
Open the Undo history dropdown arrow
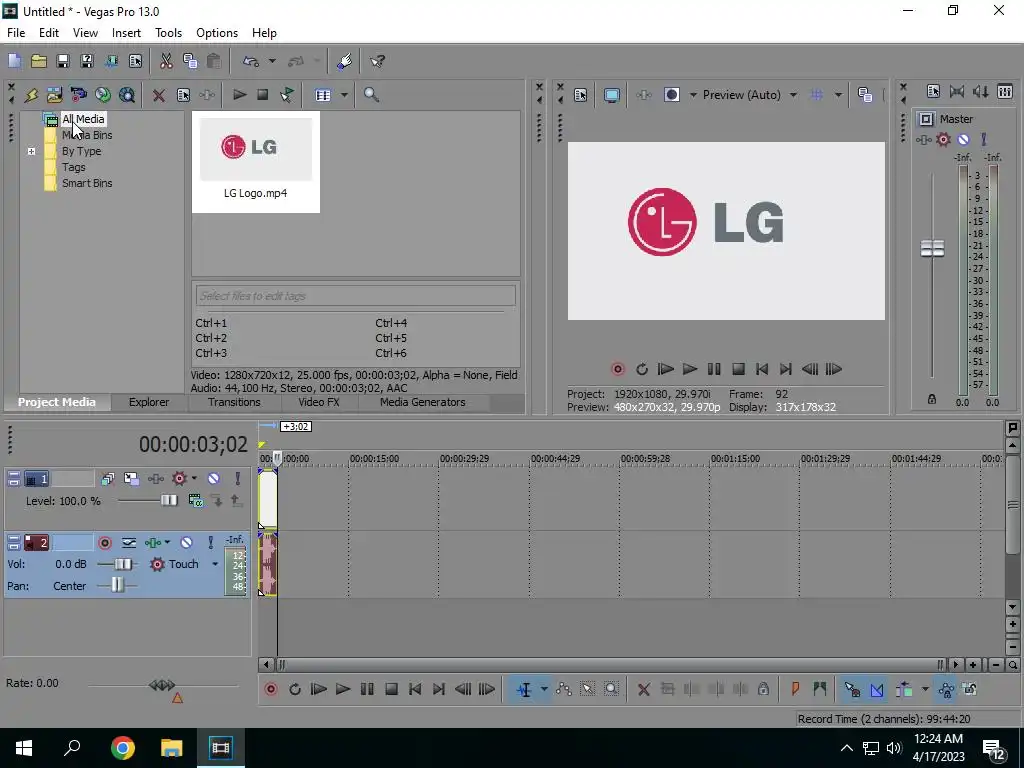click(272, 61)
